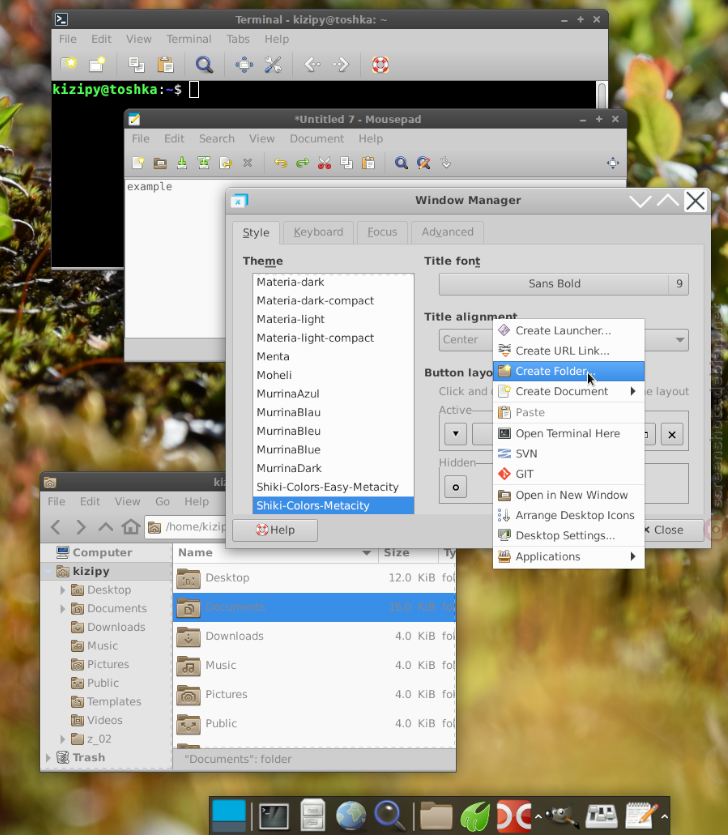Screen dimensions: 728x835
Task: Click the open file icon in Mousepad toolbar
Action: [160, 162]
